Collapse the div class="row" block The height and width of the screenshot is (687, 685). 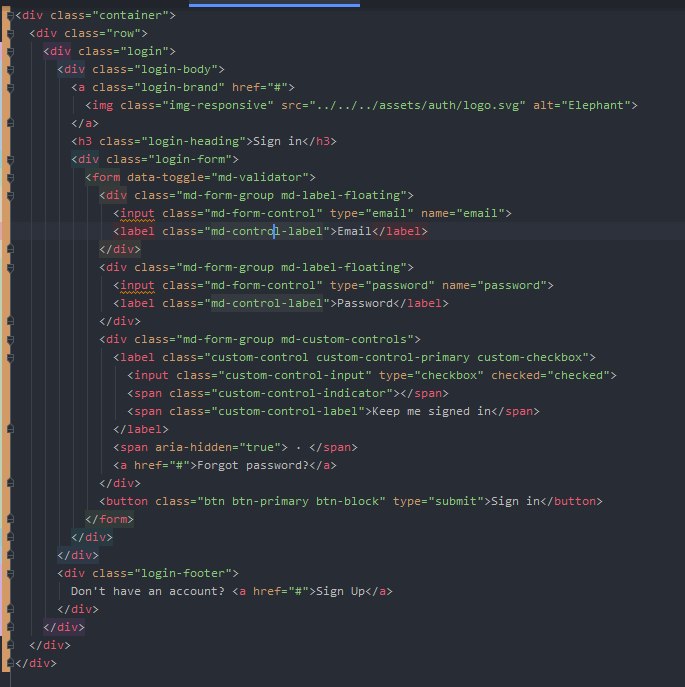click(11, 33)
